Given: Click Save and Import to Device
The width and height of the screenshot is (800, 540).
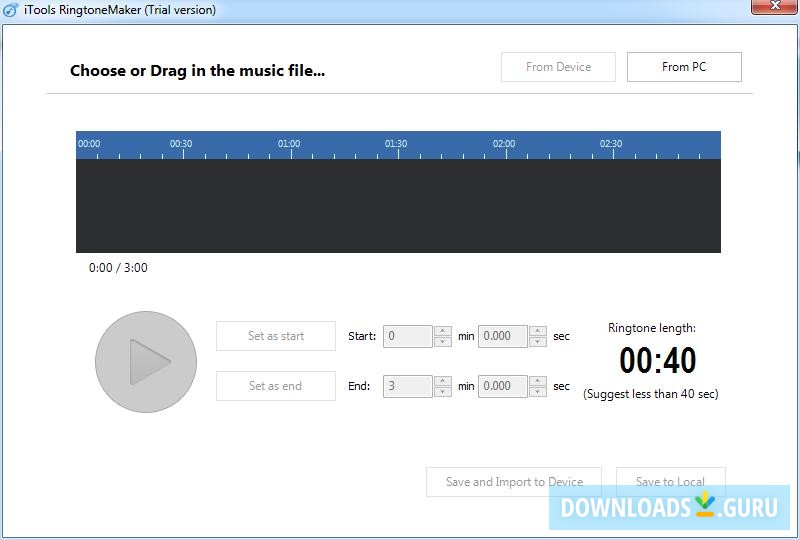Looking at the screenshot, I should (514, 482).
